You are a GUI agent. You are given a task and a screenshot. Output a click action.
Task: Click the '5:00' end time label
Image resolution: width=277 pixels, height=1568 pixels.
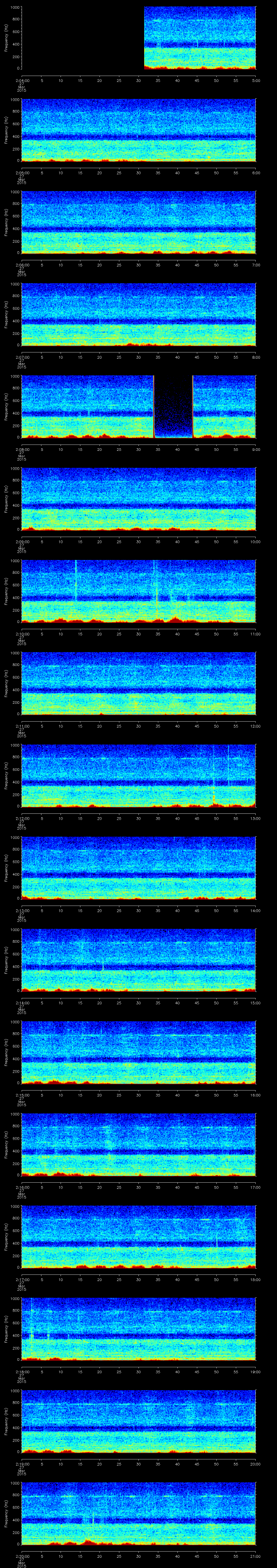click(x=256, y=80)
